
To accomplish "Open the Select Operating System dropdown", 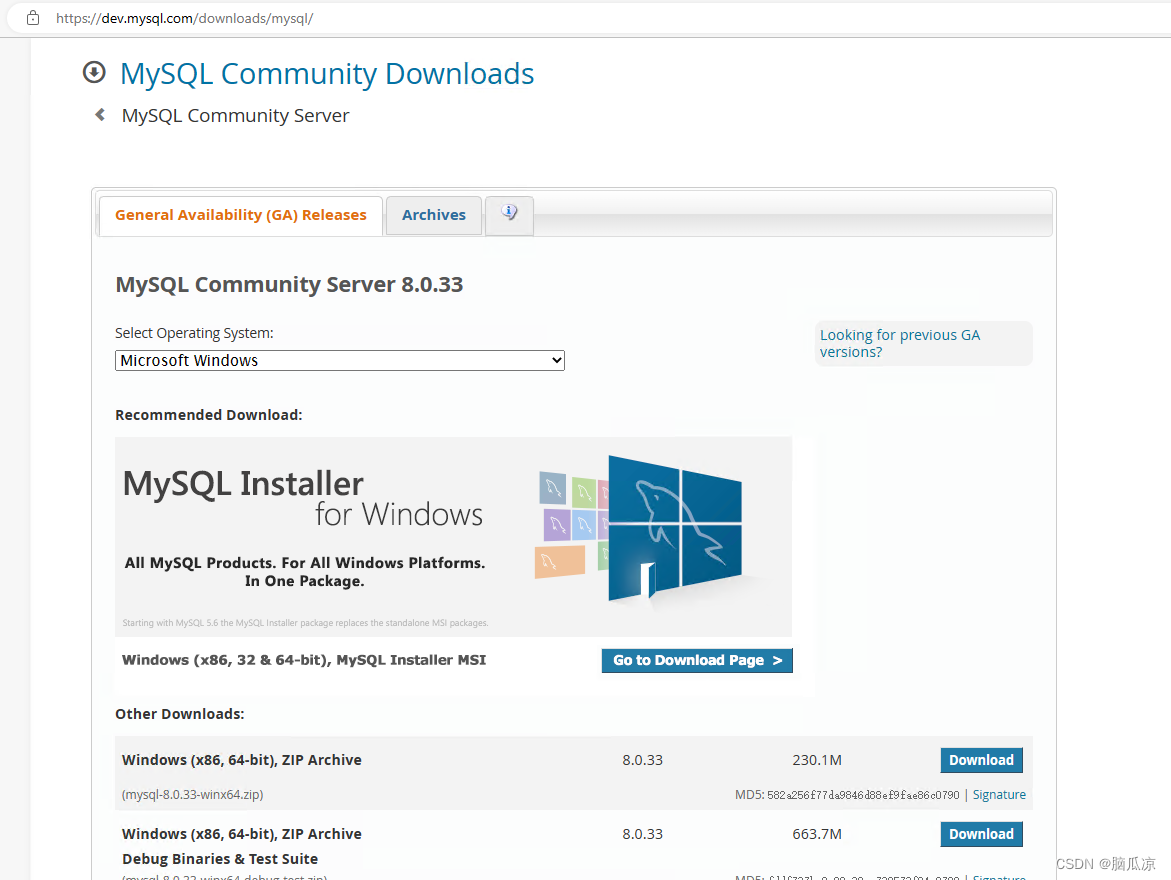I will click(340, 360).
